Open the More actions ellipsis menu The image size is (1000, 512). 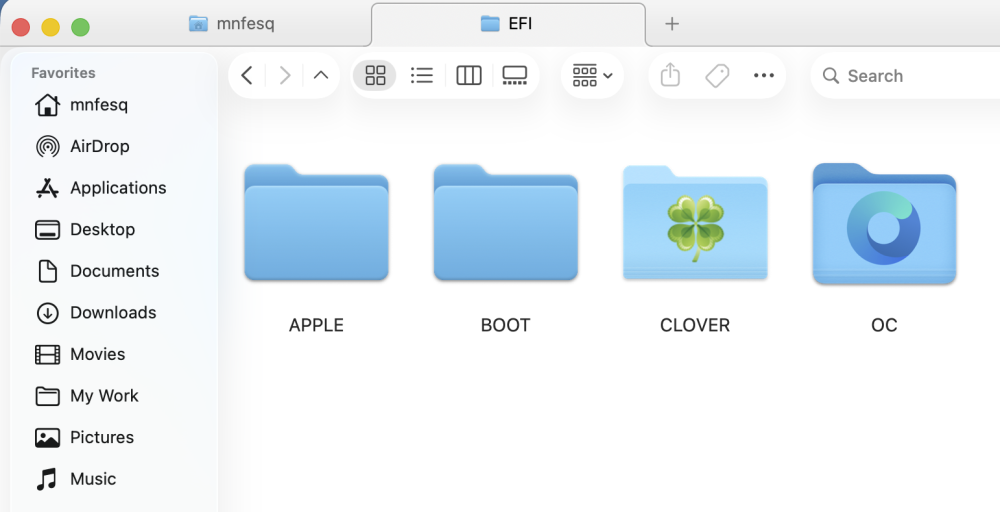point(763,76)
